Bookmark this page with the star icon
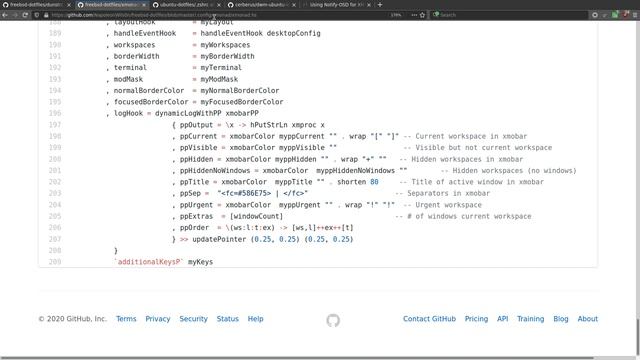Screen dimensions: 640x360 (x=422, y=15)
